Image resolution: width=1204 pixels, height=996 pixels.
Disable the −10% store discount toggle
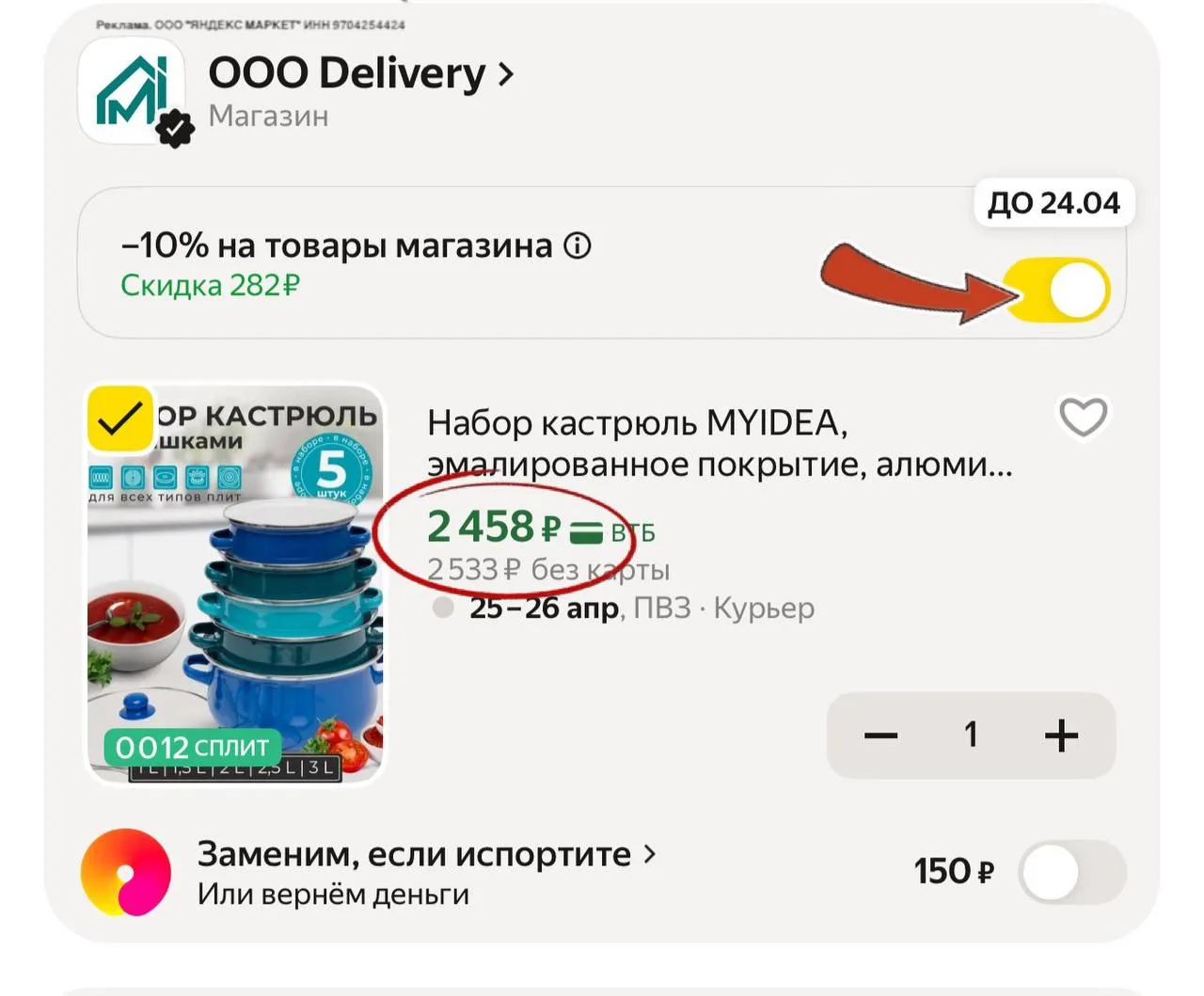coord(1057,290)
